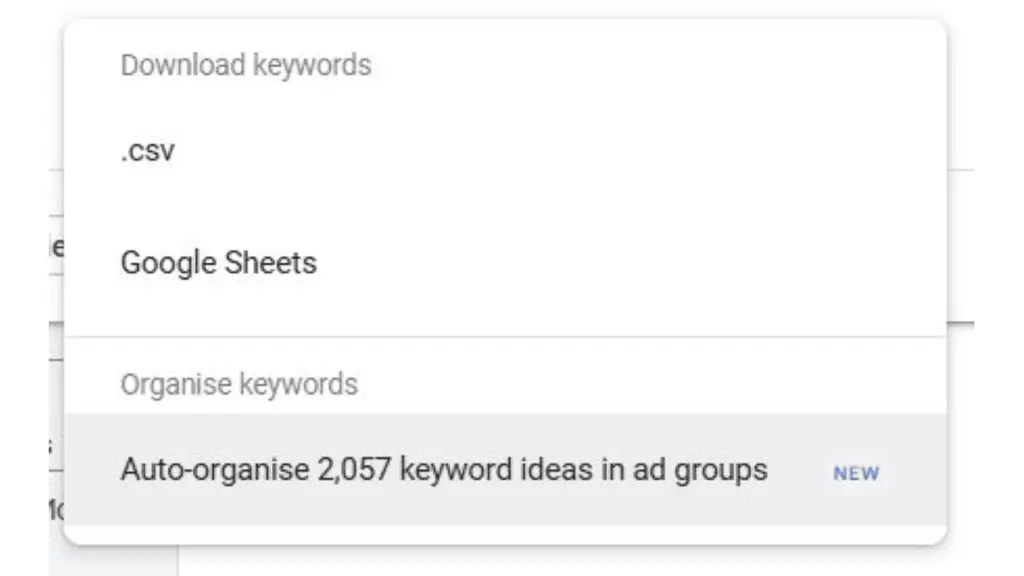1024x576 pixels.
Task: Click the Download keywords section header
Action: tap(245, 66)
